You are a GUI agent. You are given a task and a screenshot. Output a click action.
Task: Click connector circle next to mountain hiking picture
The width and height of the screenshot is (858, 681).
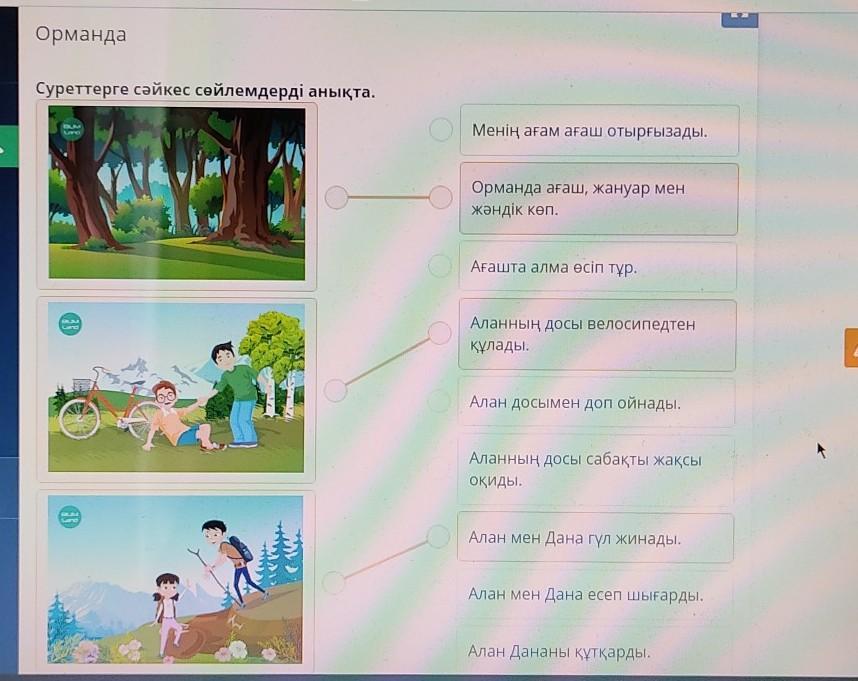(x=334, y=582)
